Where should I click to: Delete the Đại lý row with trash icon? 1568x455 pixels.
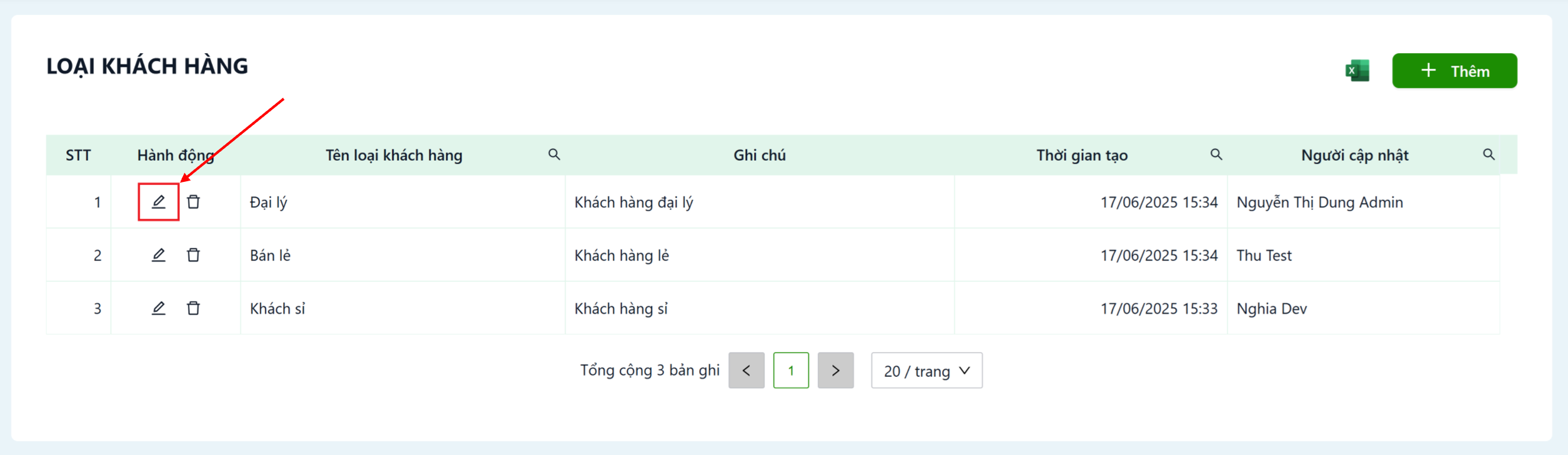click(194, 202)
